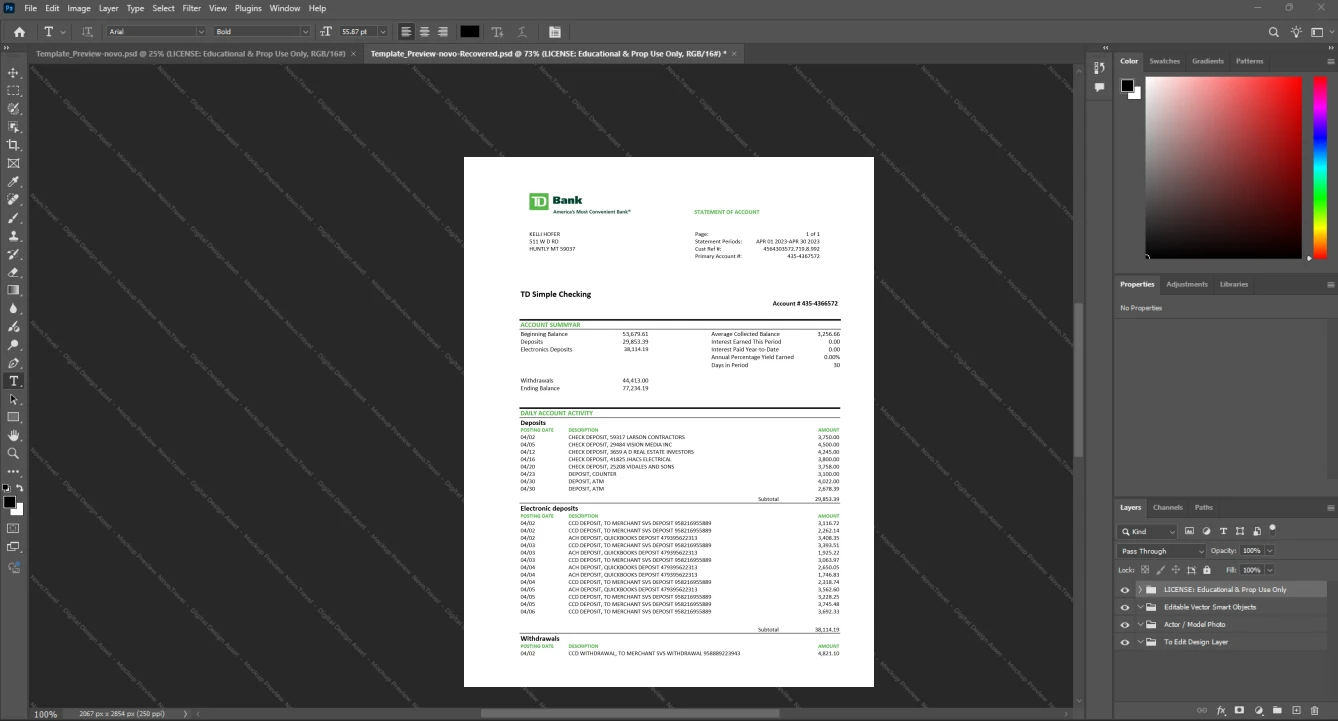
Task: Select the Eyedropper tool
Action: (13, 181)
